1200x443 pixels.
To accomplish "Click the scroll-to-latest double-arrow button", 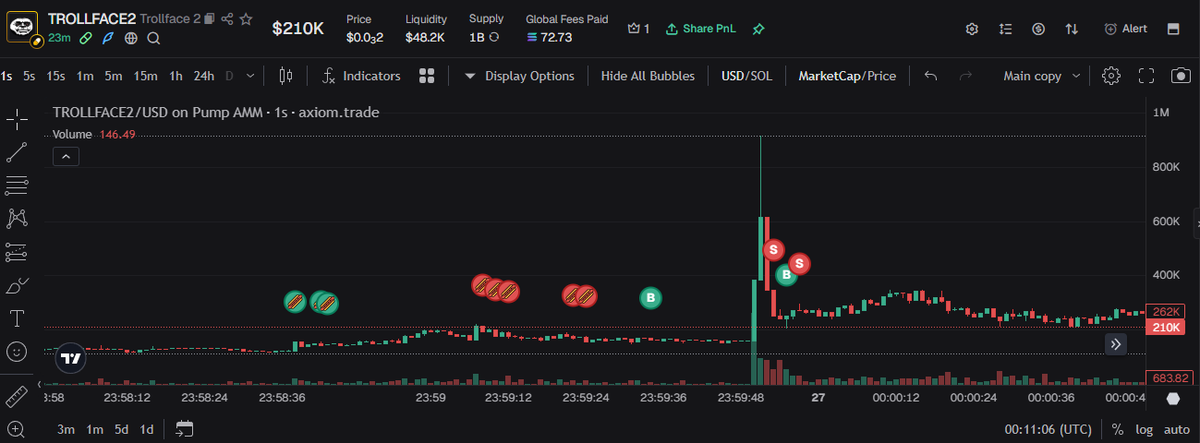I will point(1116,344).
